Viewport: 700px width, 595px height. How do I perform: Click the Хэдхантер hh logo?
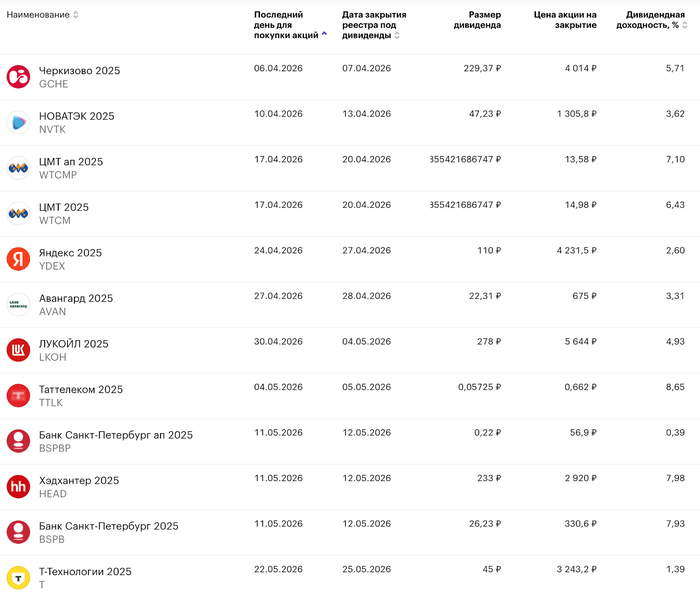point(18,487)
